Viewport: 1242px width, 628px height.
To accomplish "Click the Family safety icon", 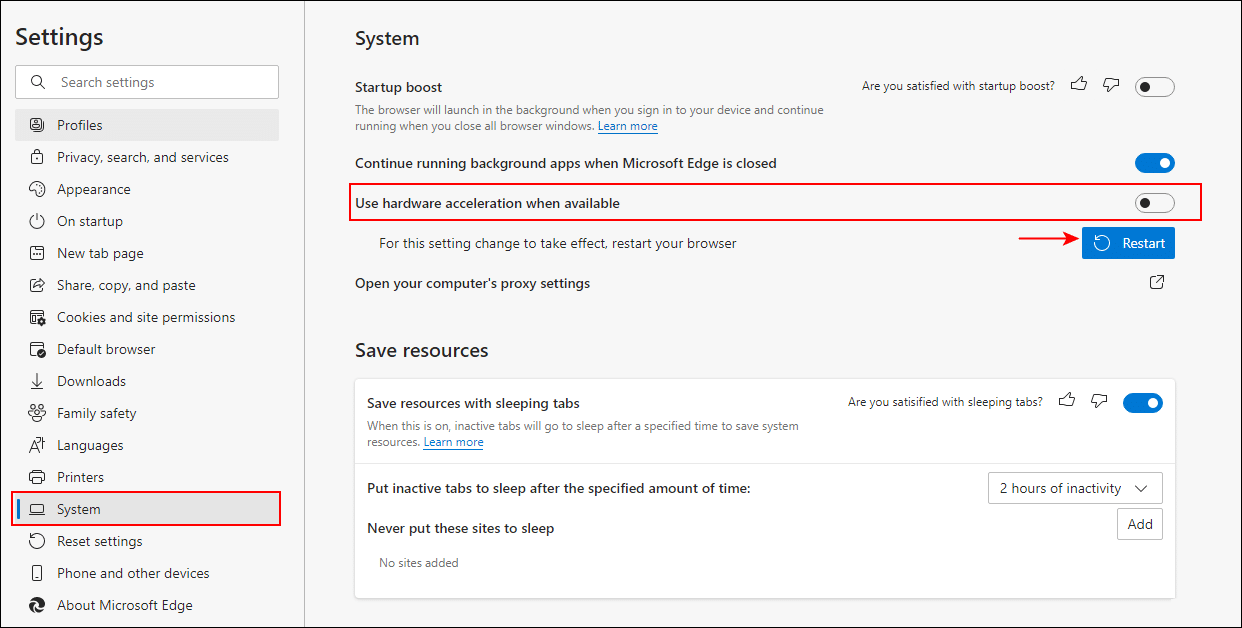I will tap(37, 413).
